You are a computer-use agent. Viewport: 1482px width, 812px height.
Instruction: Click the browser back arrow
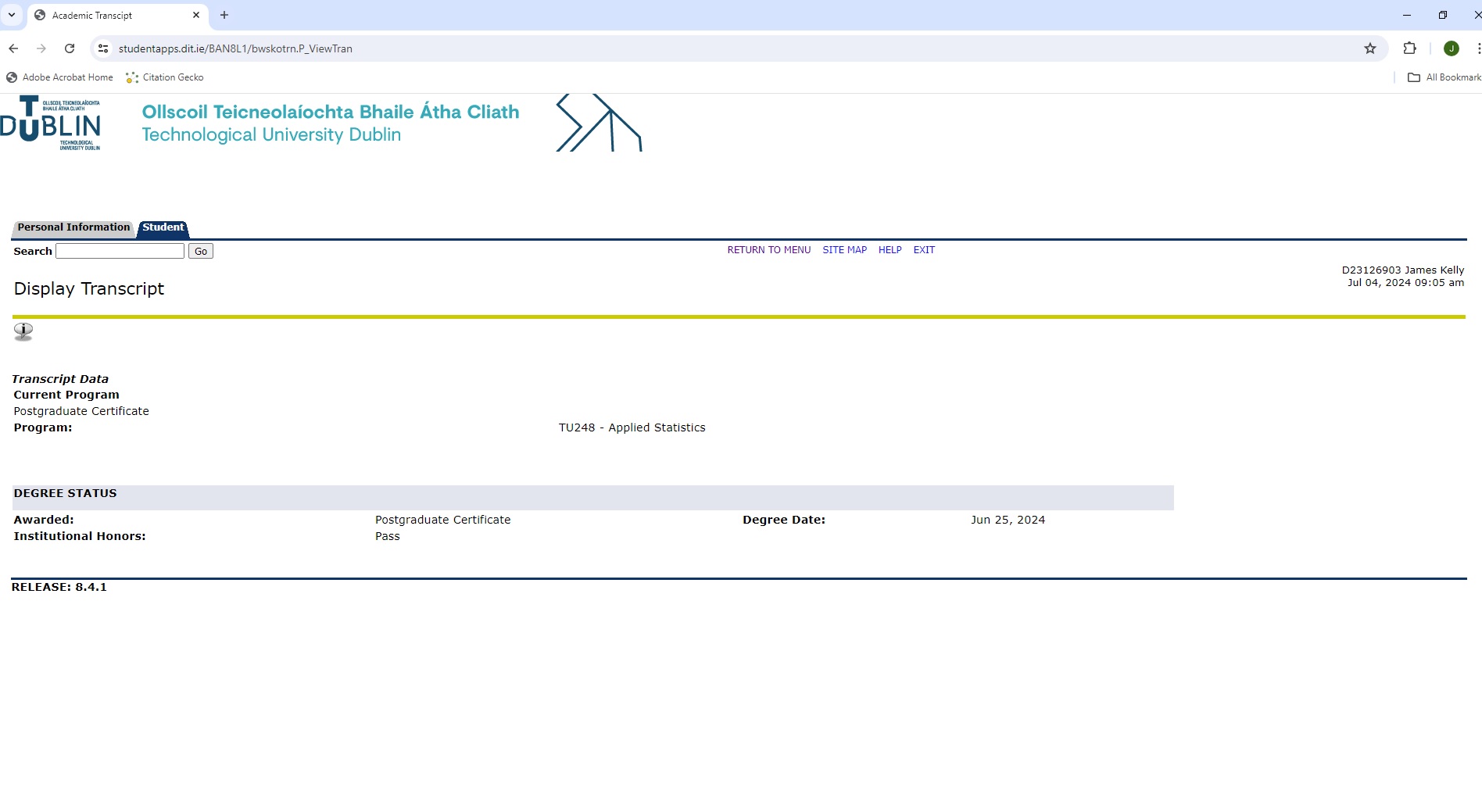[x=13, y=48]
